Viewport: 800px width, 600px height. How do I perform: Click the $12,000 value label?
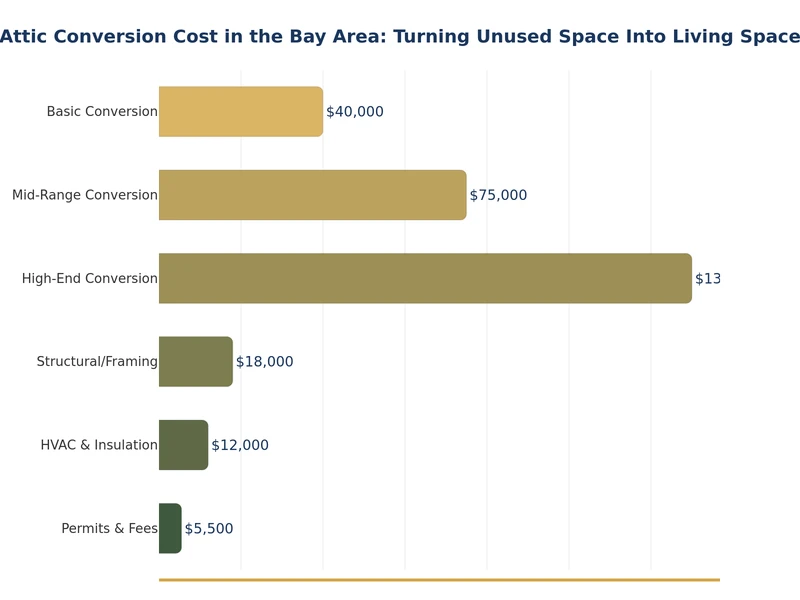pos(240,445)
